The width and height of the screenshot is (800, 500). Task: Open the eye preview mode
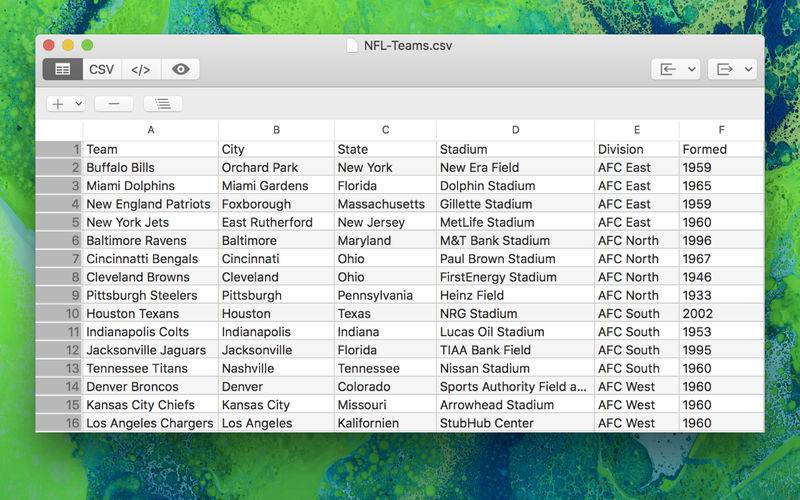click(x=181, y=69)
